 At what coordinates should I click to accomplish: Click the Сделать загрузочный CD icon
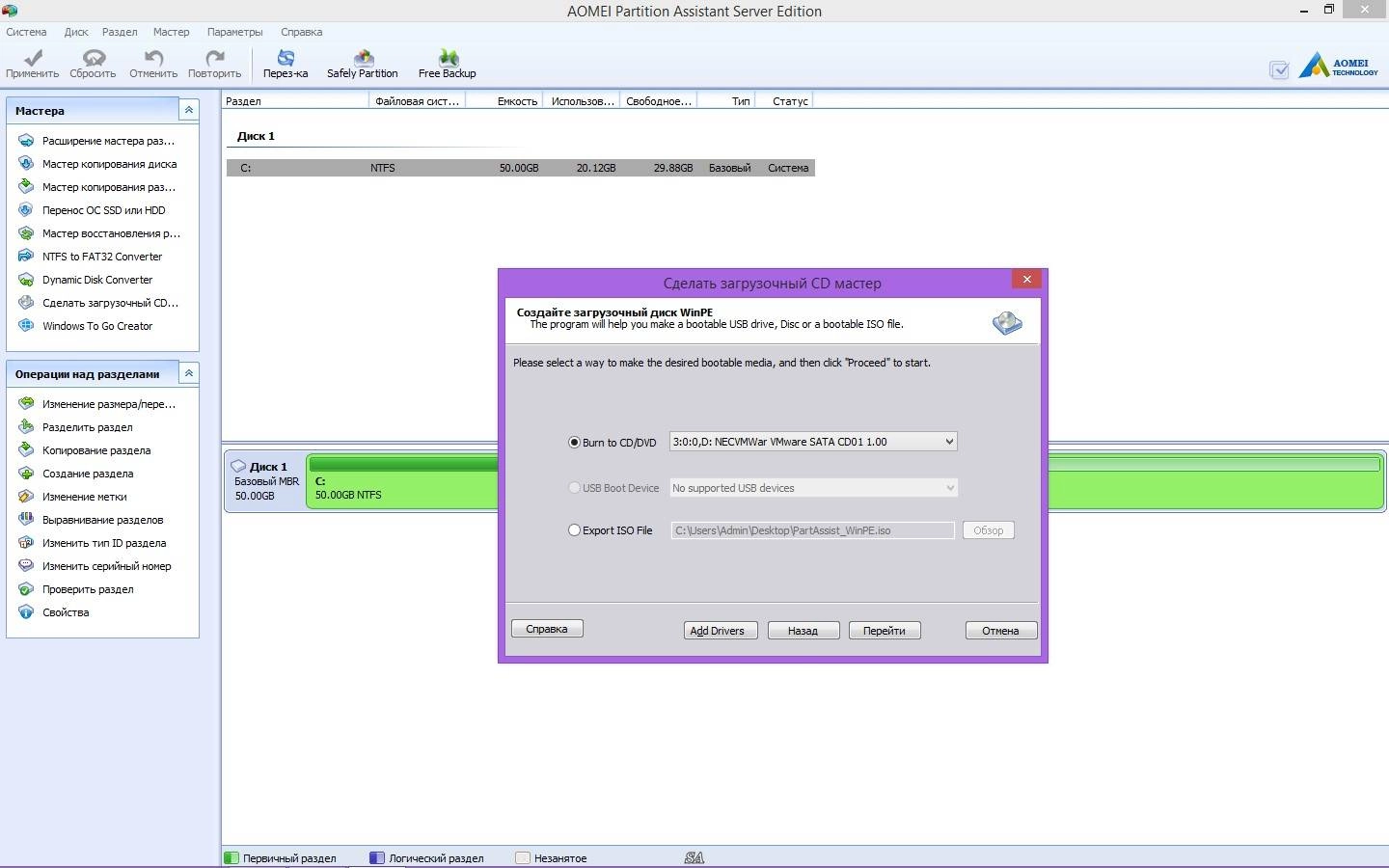pos(26,303)
